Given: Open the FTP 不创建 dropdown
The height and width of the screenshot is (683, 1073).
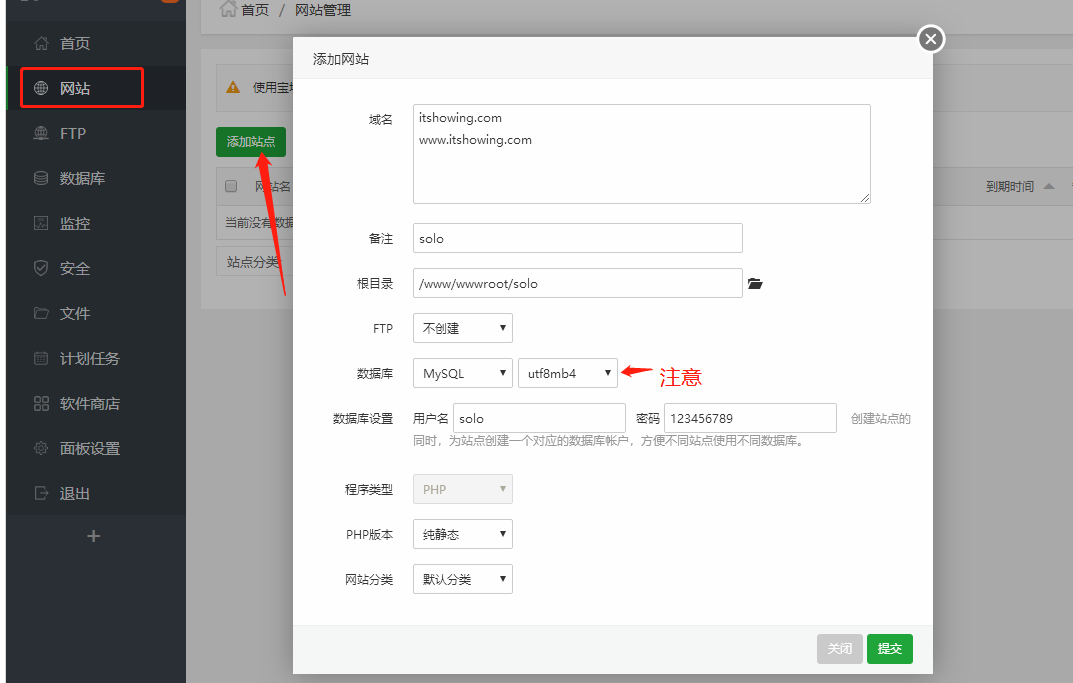Looking at the screenshot, I should [462, 328].
